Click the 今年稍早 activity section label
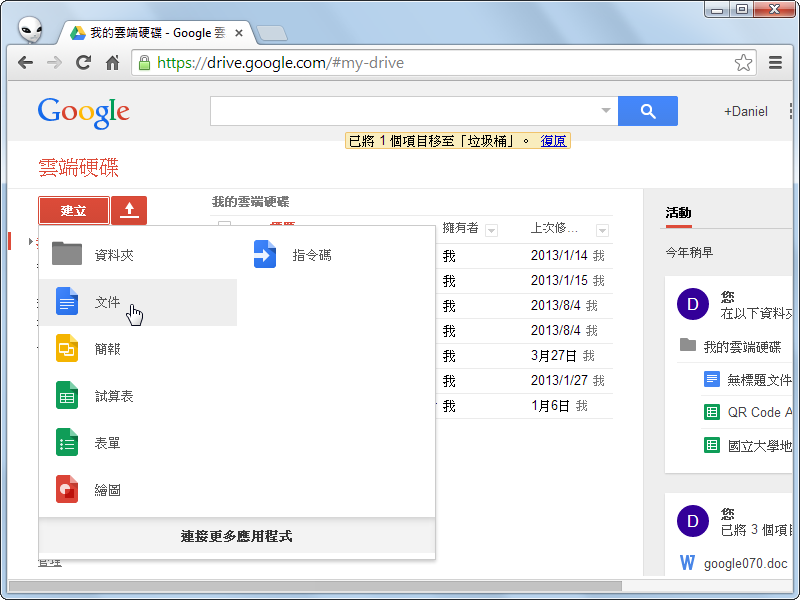The width and height of the screenshot is (800, 600). (689, 252)
